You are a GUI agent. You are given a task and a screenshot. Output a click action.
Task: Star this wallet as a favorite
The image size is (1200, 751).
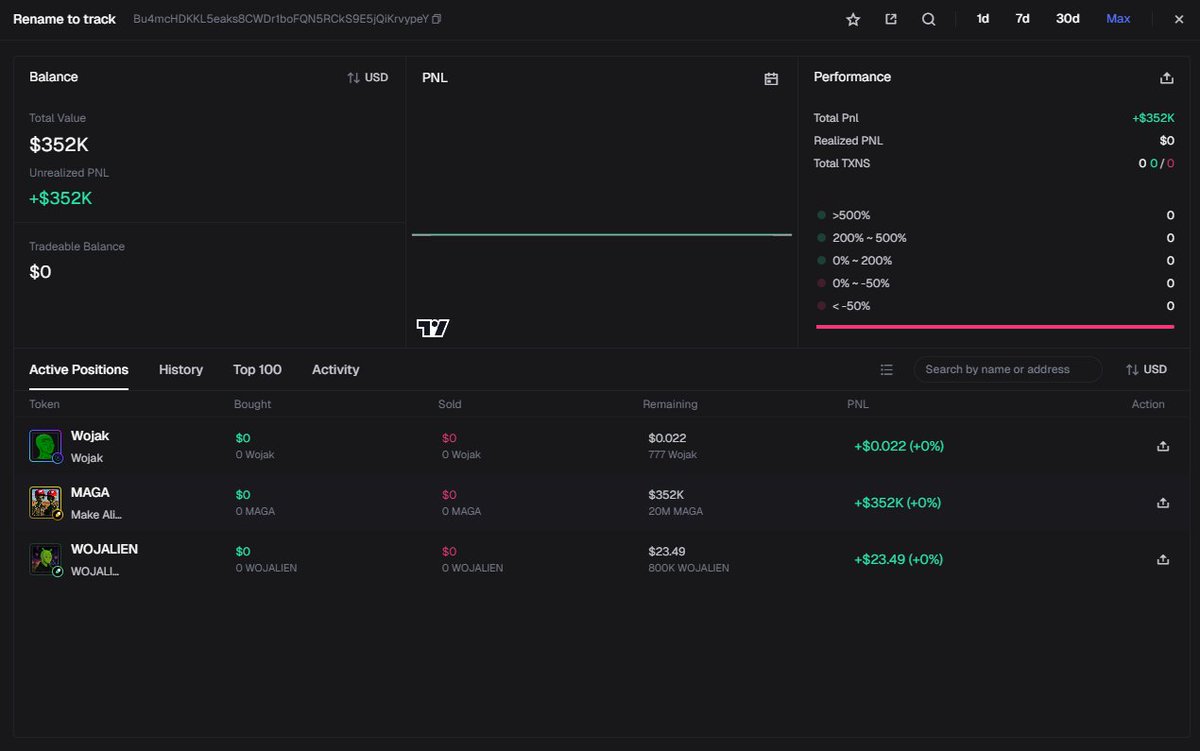point(853,19)
